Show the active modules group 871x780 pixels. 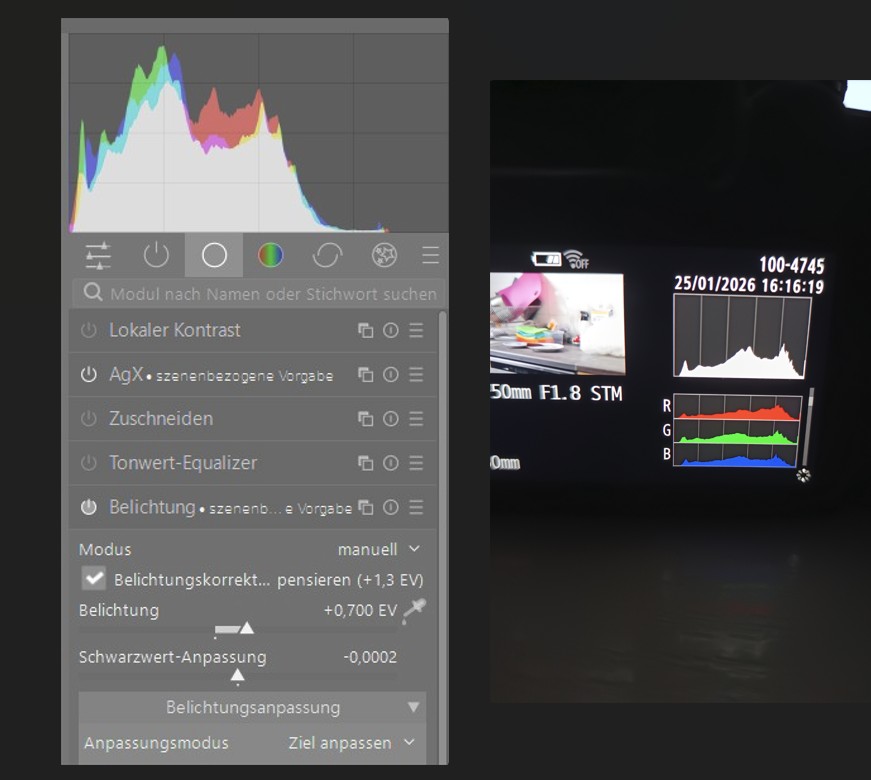coord(156,255)
